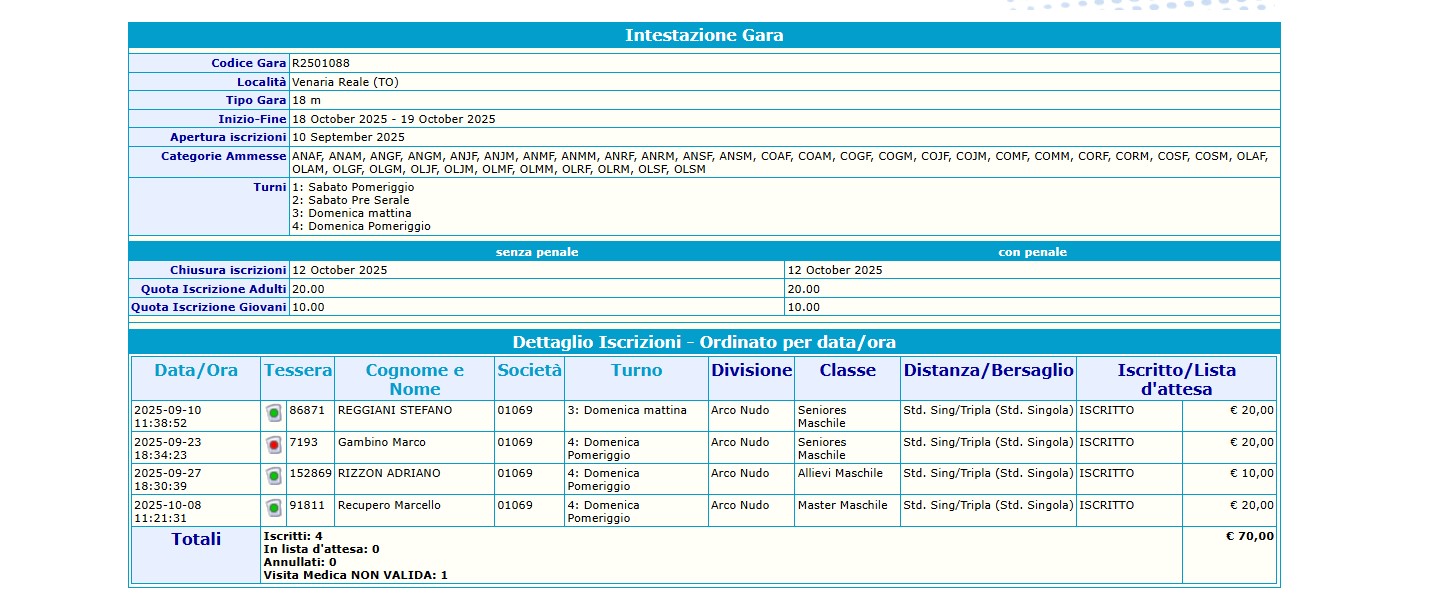Click the Classe column header
The width and height of the screenshot is (1437, 613).
(x=848, y=370)
